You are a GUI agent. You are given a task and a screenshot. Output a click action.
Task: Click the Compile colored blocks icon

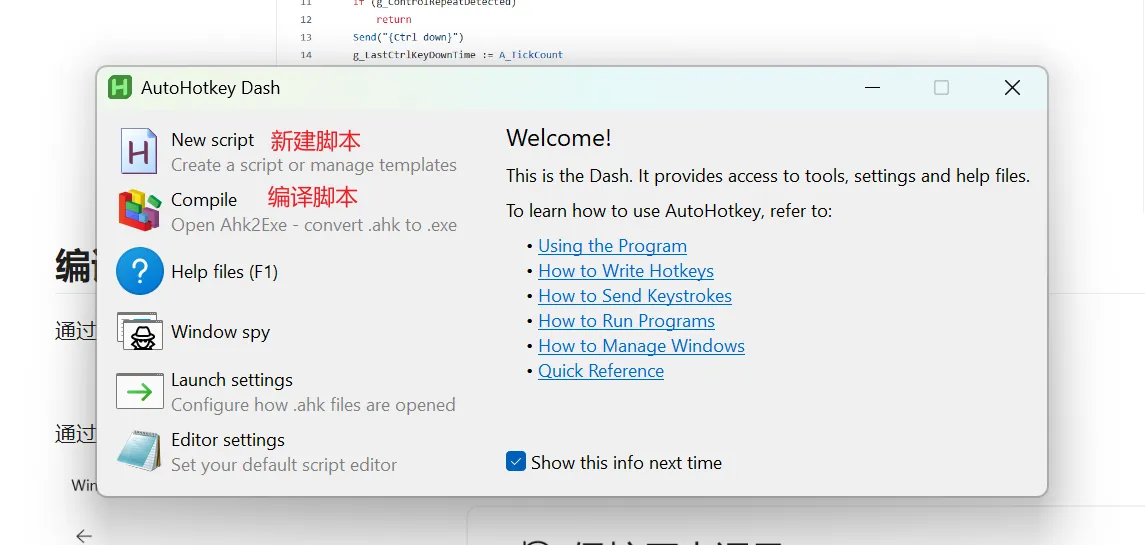(x=139, y=210)
